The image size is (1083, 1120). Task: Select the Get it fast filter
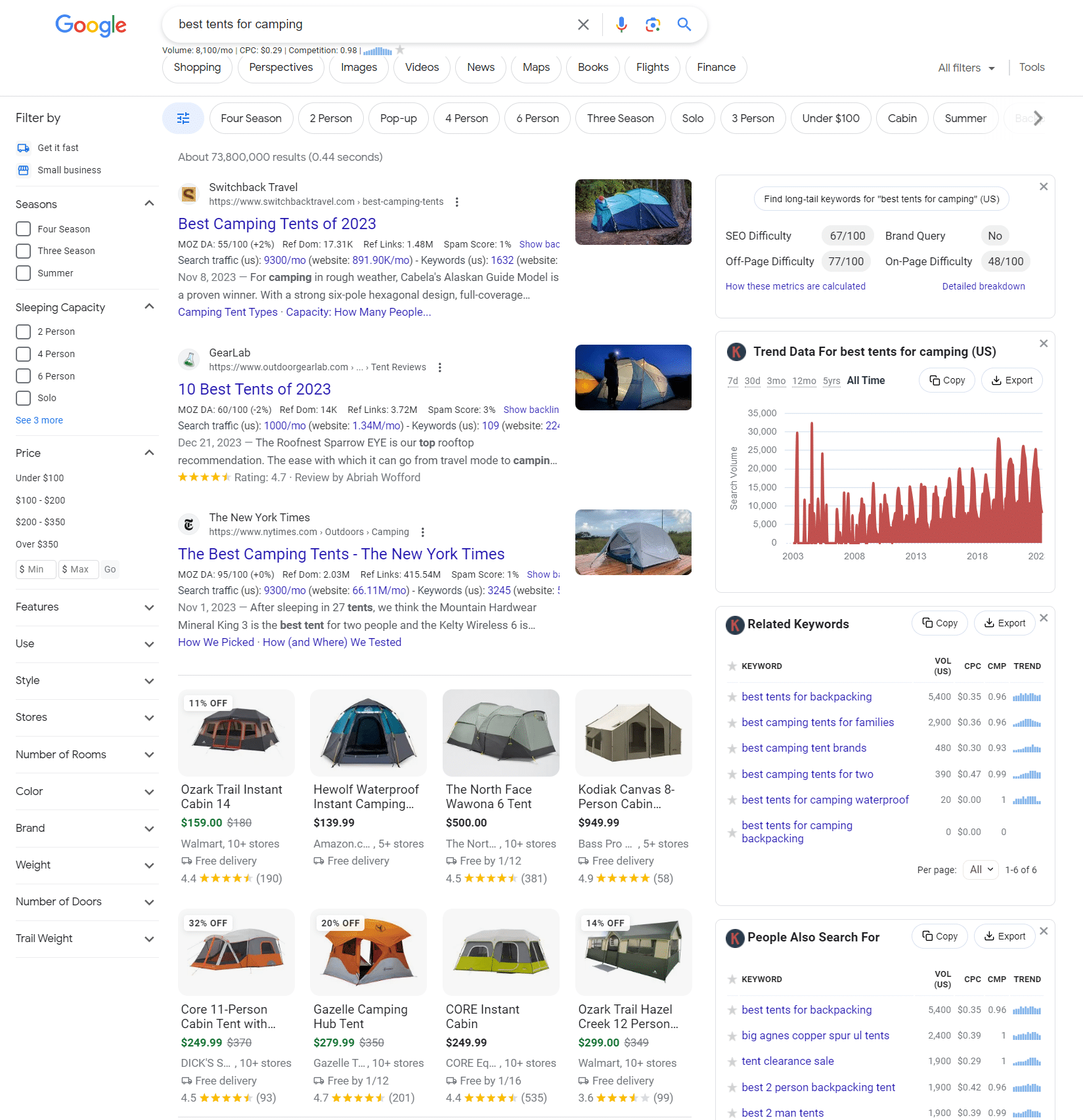click(x=48, y=148)
